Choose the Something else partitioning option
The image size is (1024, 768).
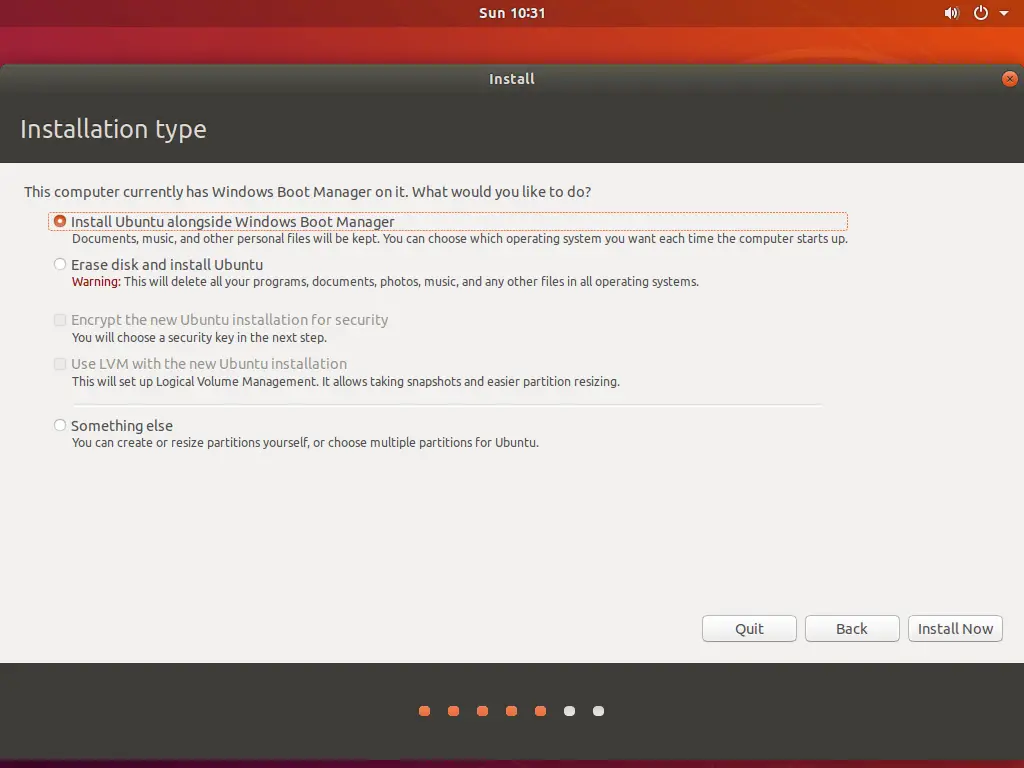[x=60, y=425]
